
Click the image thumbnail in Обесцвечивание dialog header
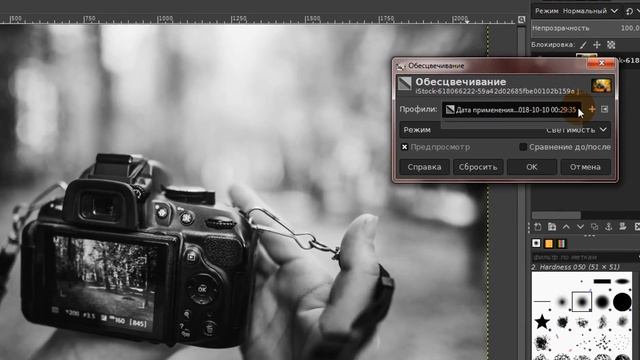[x=601, y=85]
